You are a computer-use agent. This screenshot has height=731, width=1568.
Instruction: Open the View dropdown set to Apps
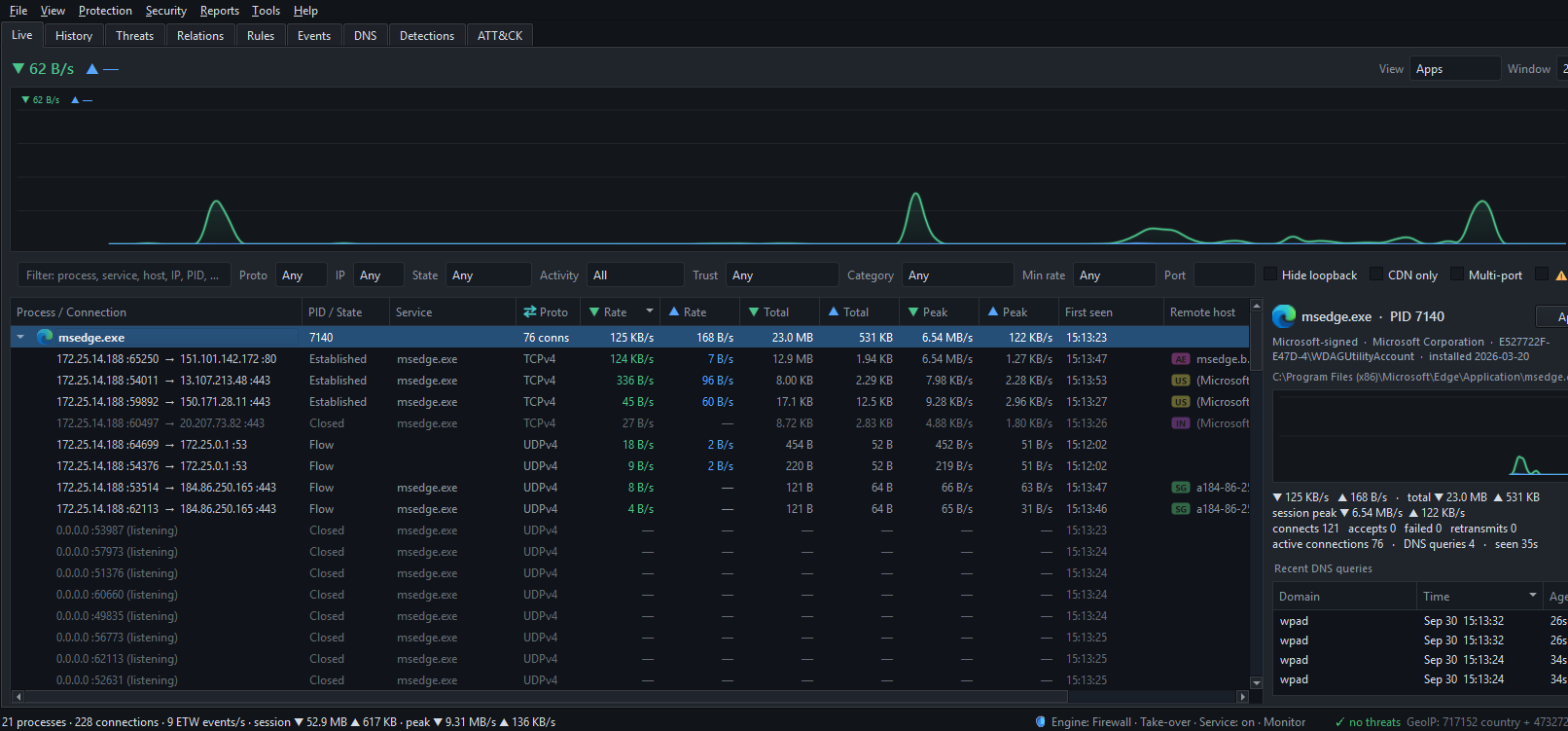coord(1455,69)
